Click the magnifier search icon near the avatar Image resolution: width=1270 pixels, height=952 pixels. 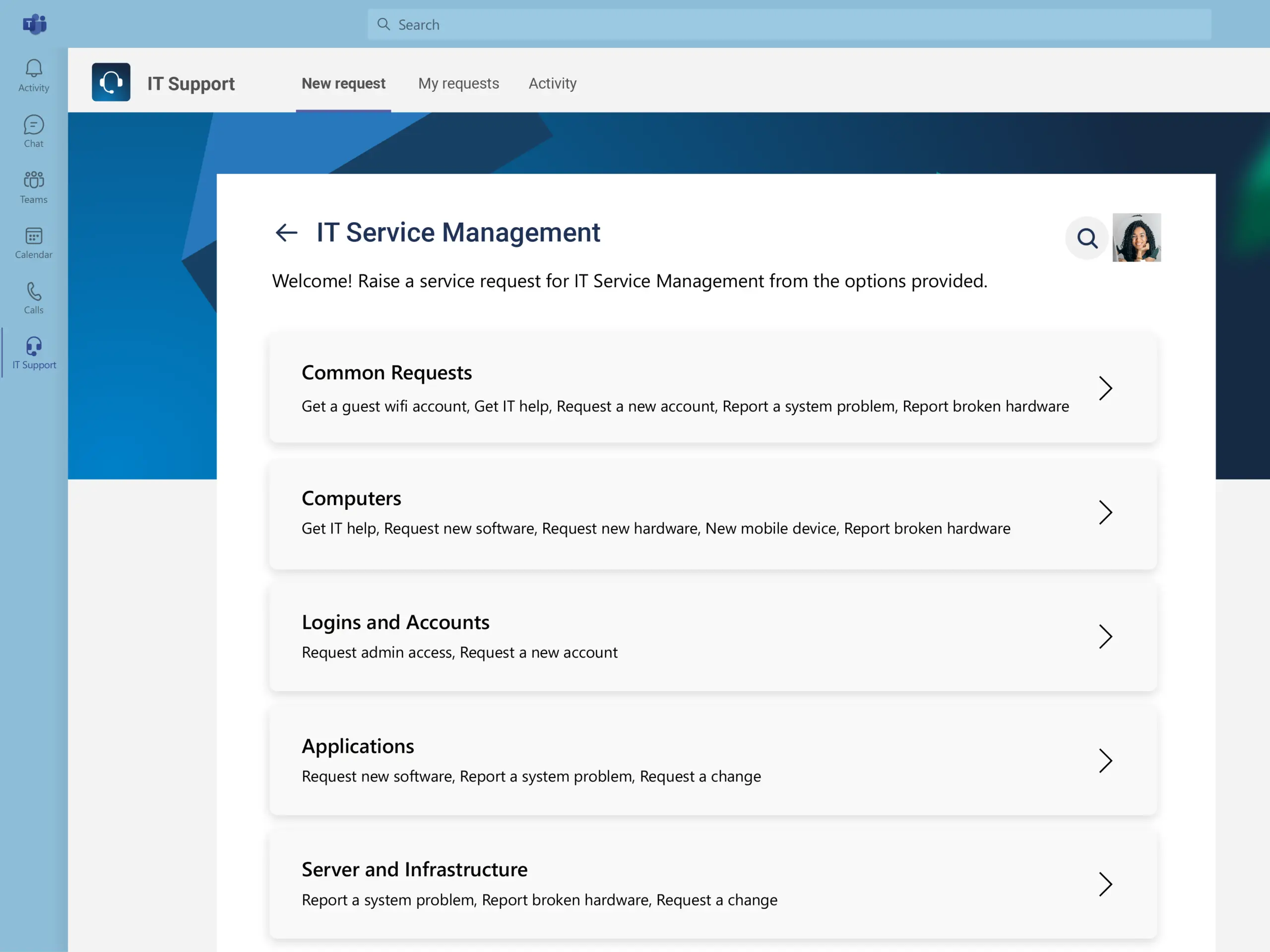(x=1086, y=238)
